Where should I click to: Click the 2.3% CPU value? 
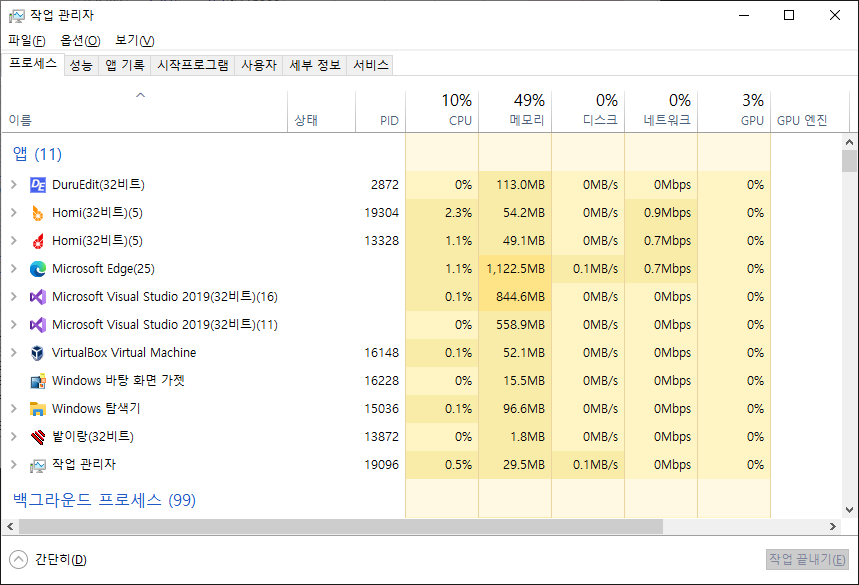coord(458,213)
